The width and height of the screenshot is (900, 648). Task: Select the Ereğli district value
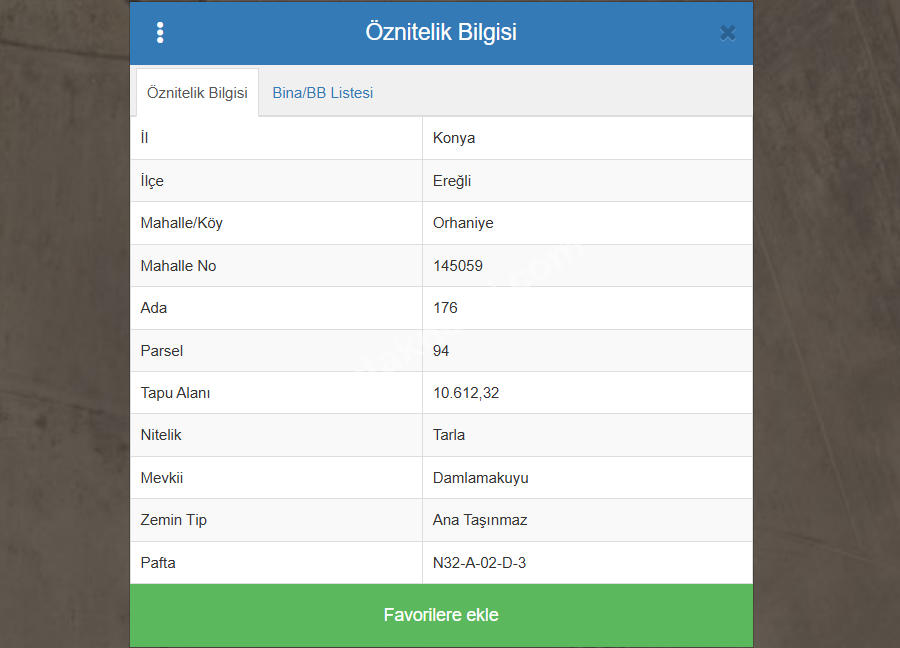(452, 181)
